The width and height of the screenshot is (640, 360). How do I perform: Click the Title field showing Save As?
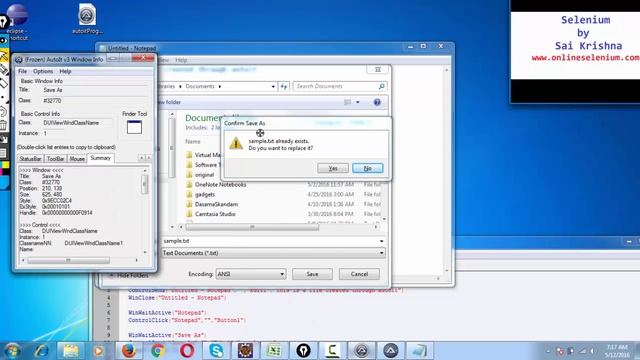click(94, 90)
